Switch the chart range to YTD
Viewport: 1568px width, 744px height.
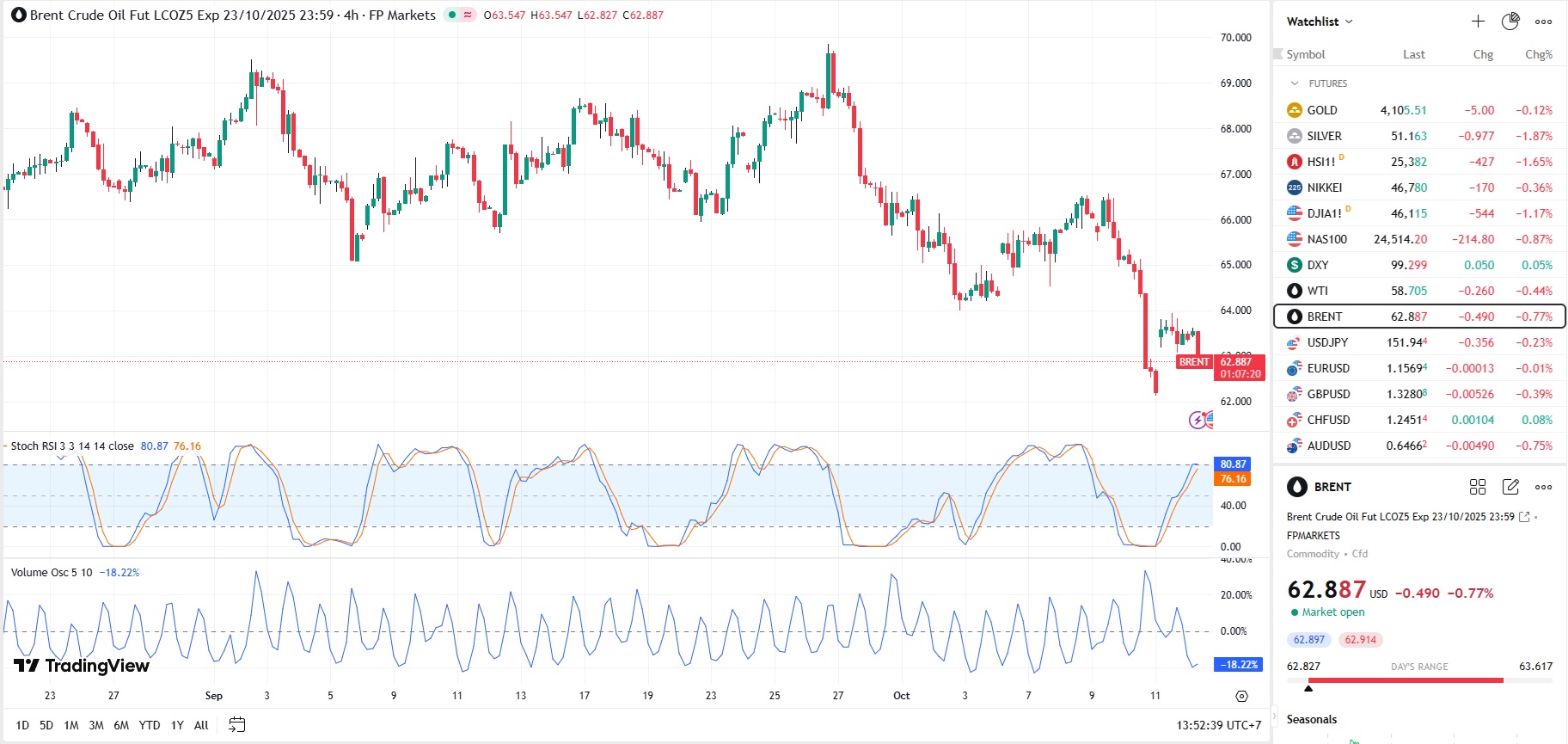click(x=150, y=725)
